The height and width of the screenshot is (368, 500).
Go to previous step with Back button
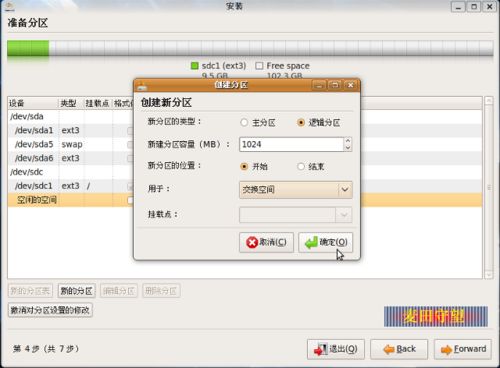coord(399,349)
